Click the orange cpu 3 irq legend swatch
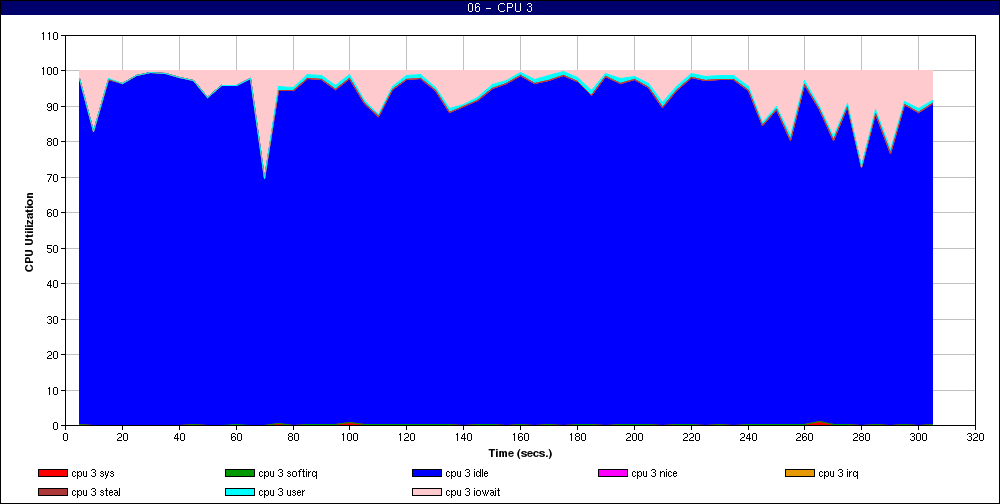 point(800,473)
